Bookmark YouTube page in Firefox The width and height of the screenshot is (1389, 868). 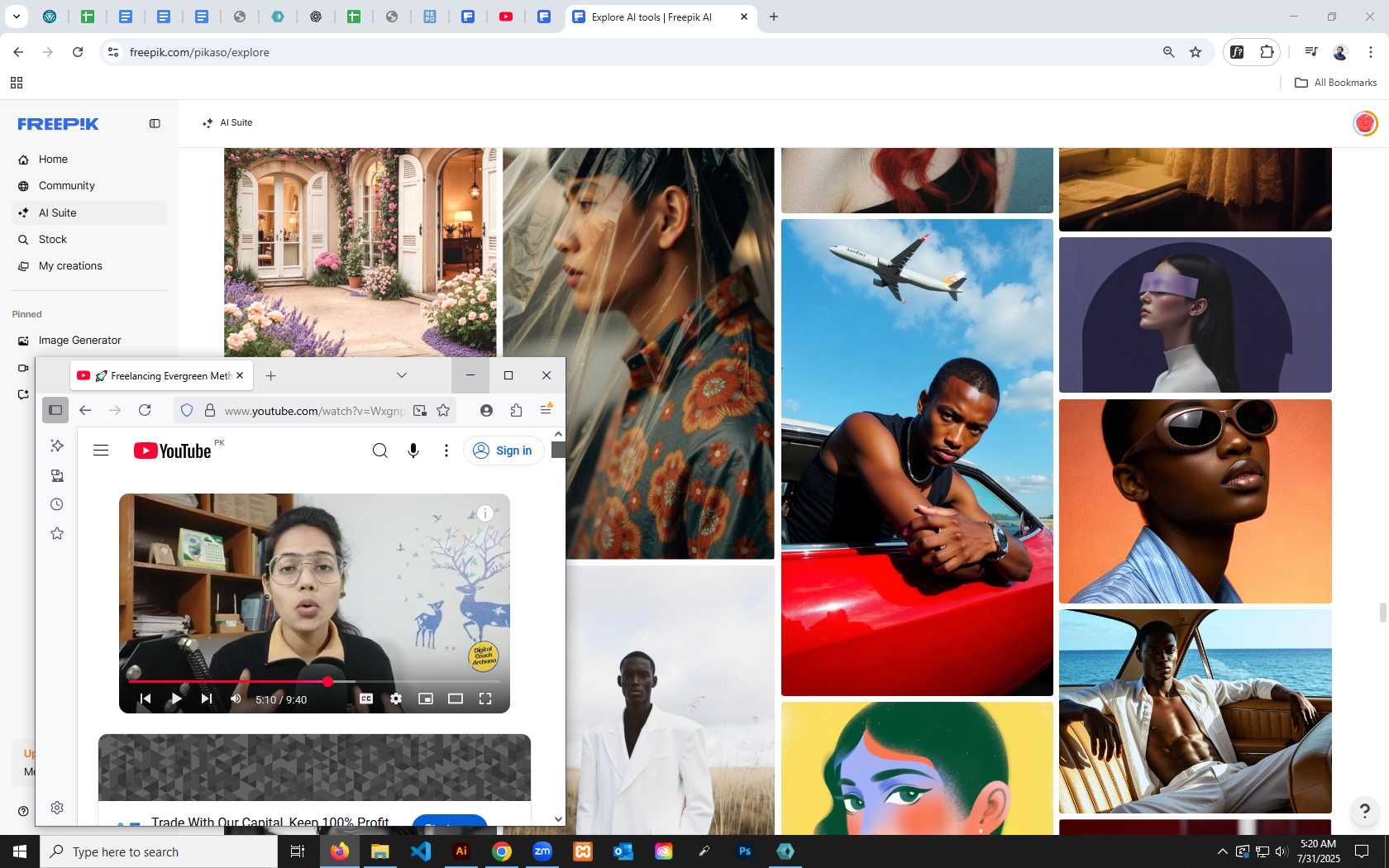[443, 410]
